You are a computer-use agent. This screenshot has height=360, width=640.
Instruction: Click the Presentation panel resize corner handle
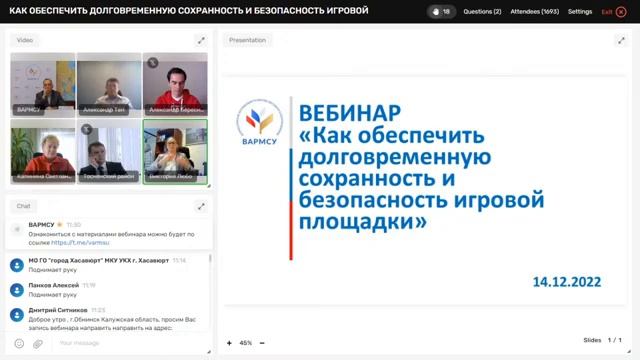pyautogui.click(x=629, y=351)
